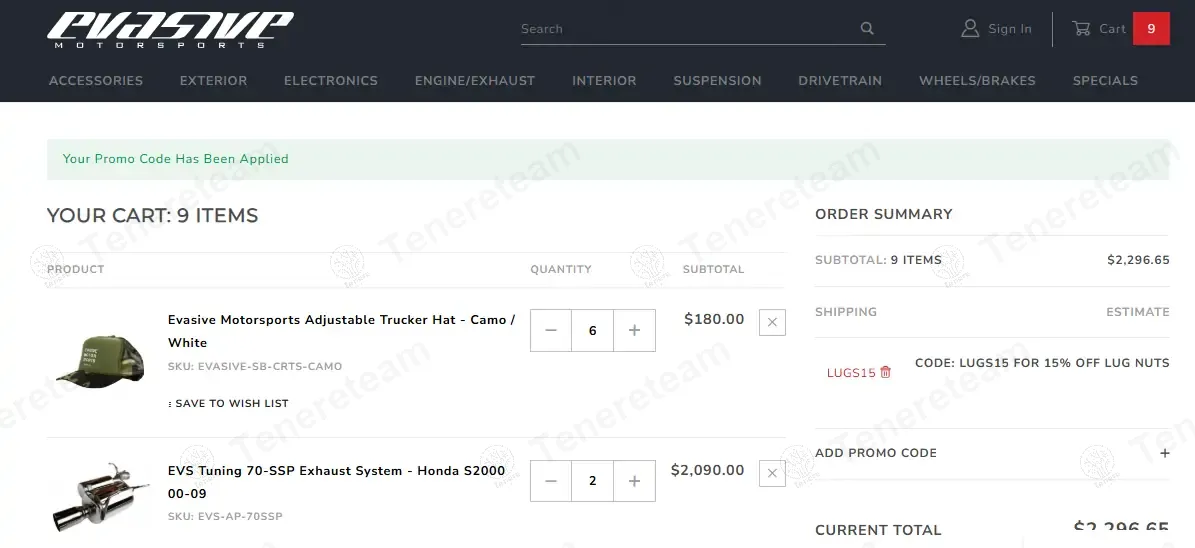Open the shopping cart icon
This screenshot has height=548, width=1195.
pyautogui.click(x=1081, y=29)
